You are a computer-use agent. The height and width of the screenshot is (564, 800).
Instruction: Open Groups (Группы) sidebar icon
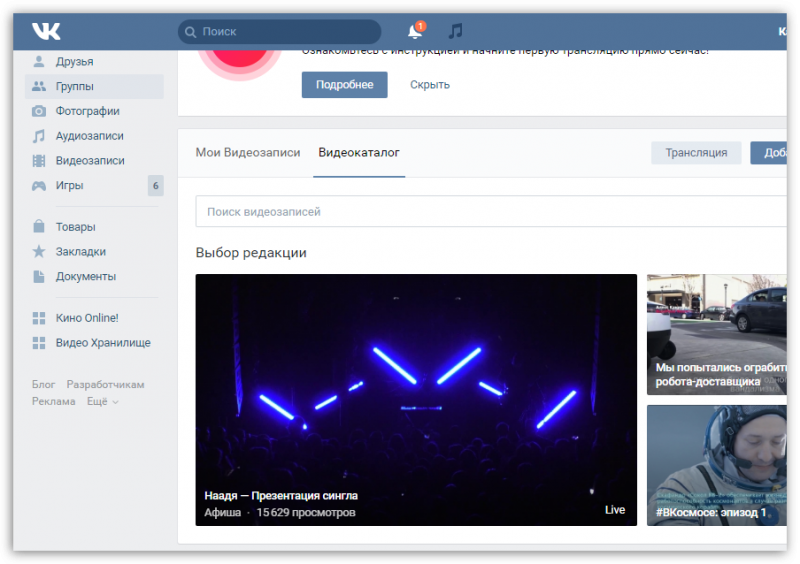click(x=39, y=87)
